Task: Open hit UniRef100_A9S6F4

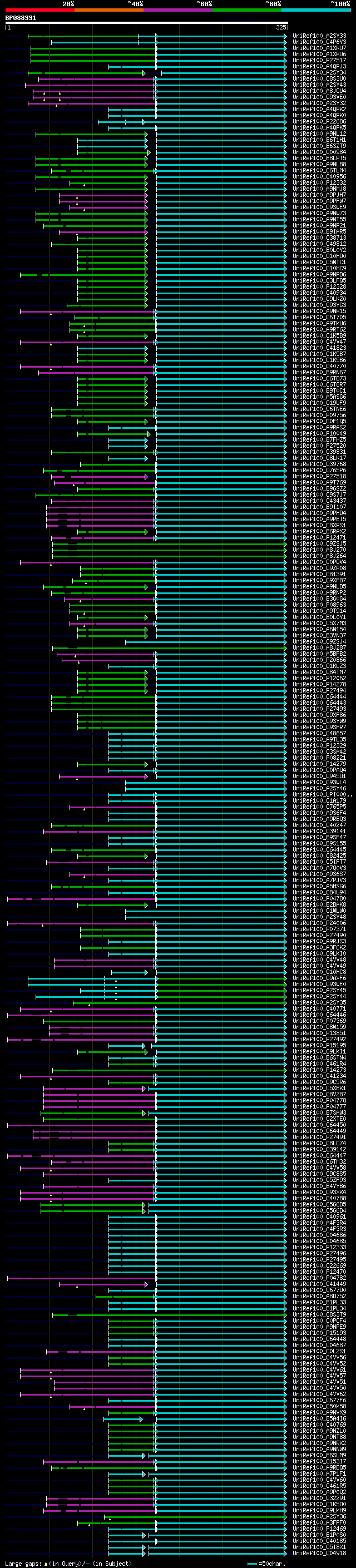Action: pyautogui.click(x=319, y=813)
